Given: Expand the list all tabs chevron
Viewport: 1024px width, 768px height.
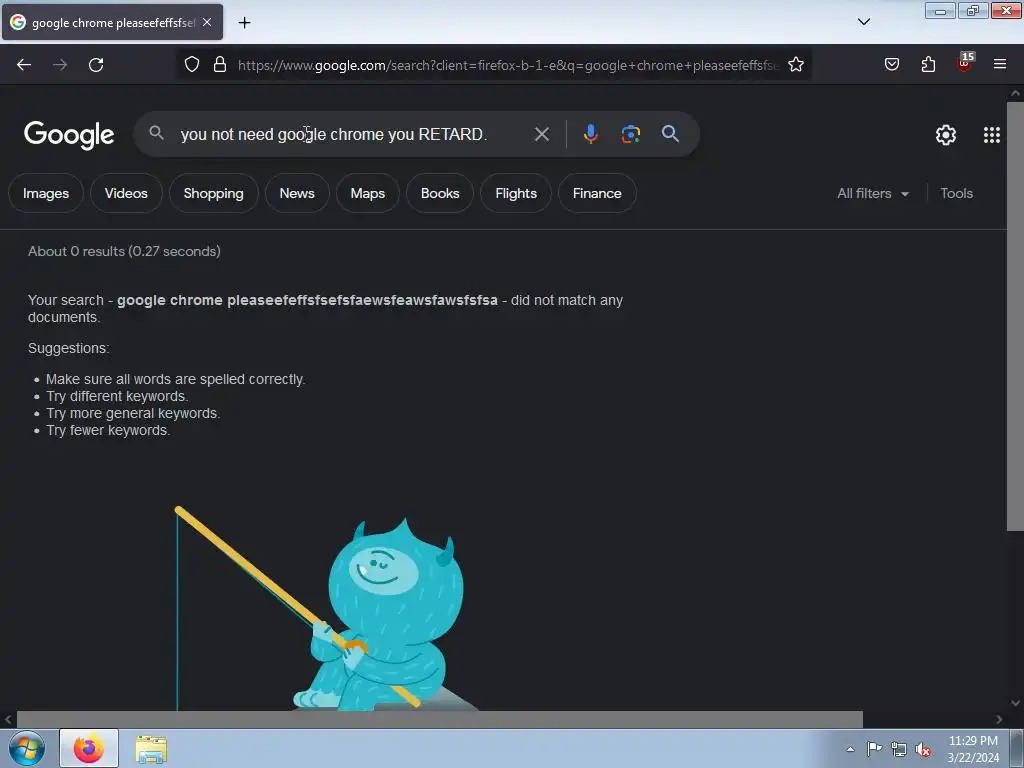Looking at the screenshot, I should 864,22.
